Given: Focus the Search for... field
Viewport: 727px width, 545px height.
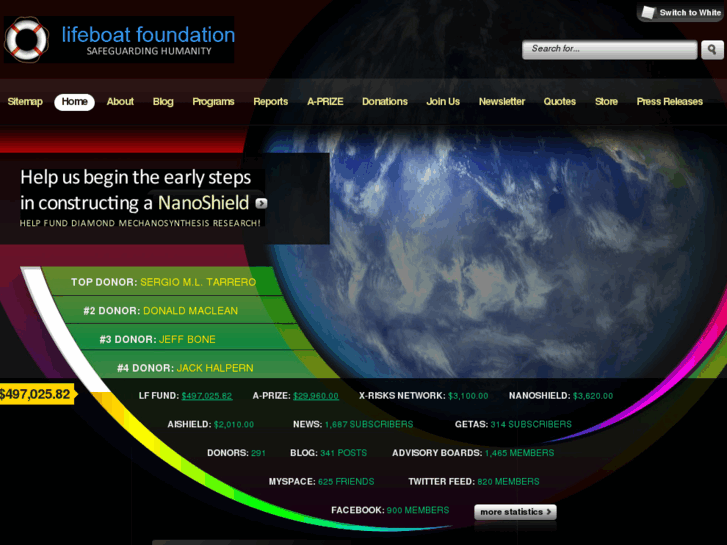Looking at the screenshot, I should (x=610, y=50).
